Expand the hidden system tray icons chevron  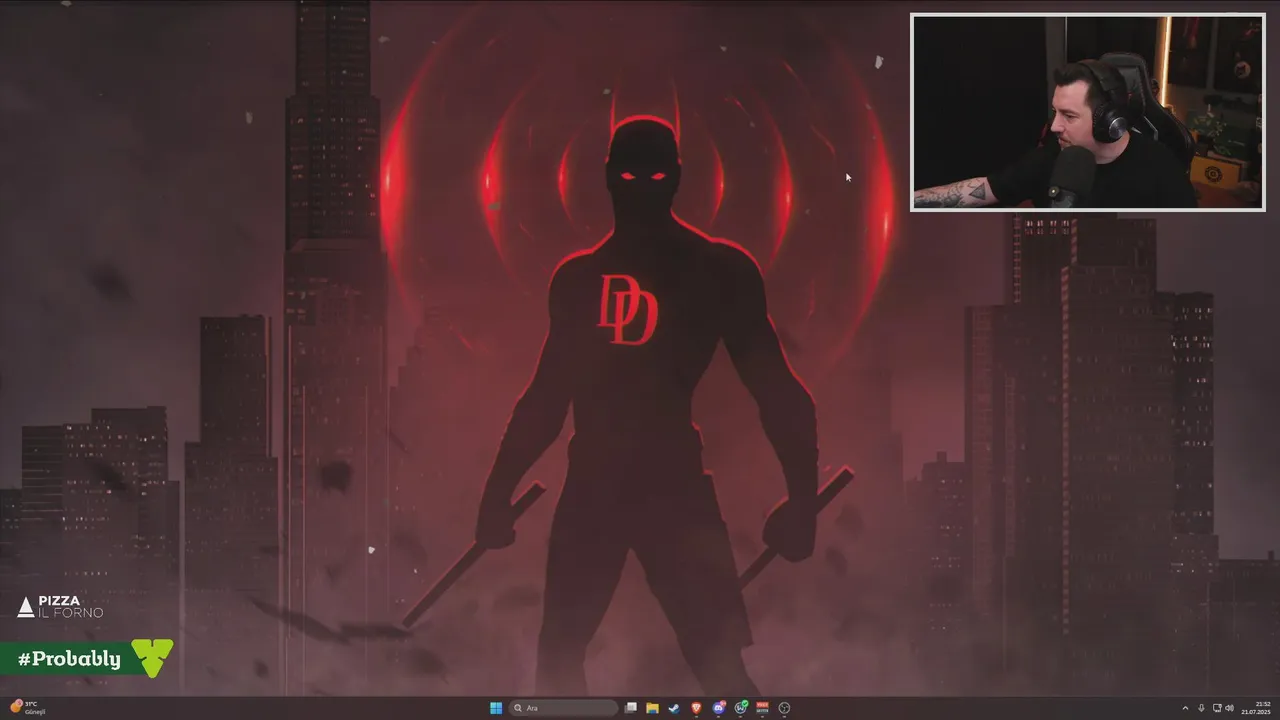1185,708
